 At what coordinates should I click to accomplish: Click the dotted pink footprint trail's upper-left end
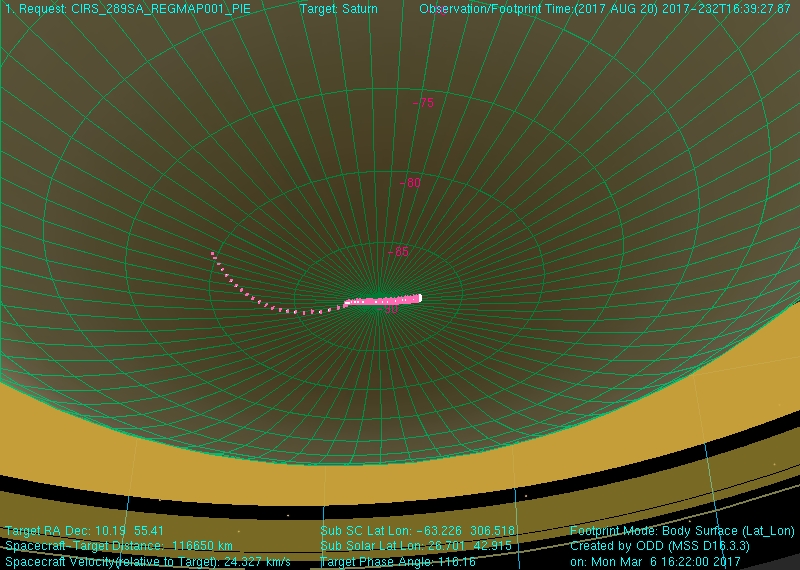213,254
